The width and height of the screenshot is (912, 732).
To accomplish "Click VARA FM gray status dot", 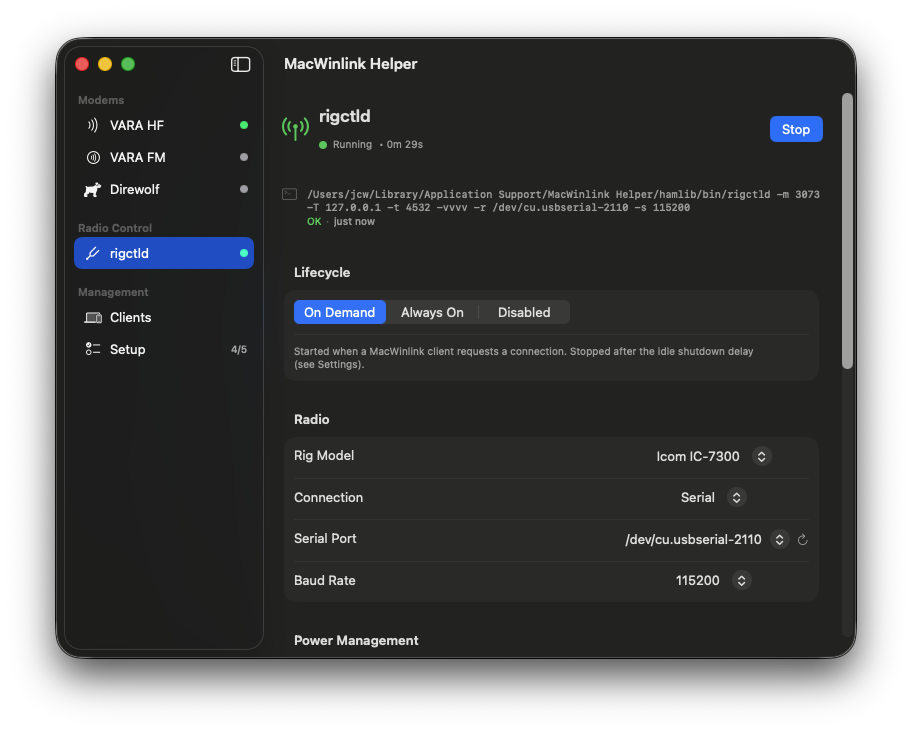I will (244, 157).
